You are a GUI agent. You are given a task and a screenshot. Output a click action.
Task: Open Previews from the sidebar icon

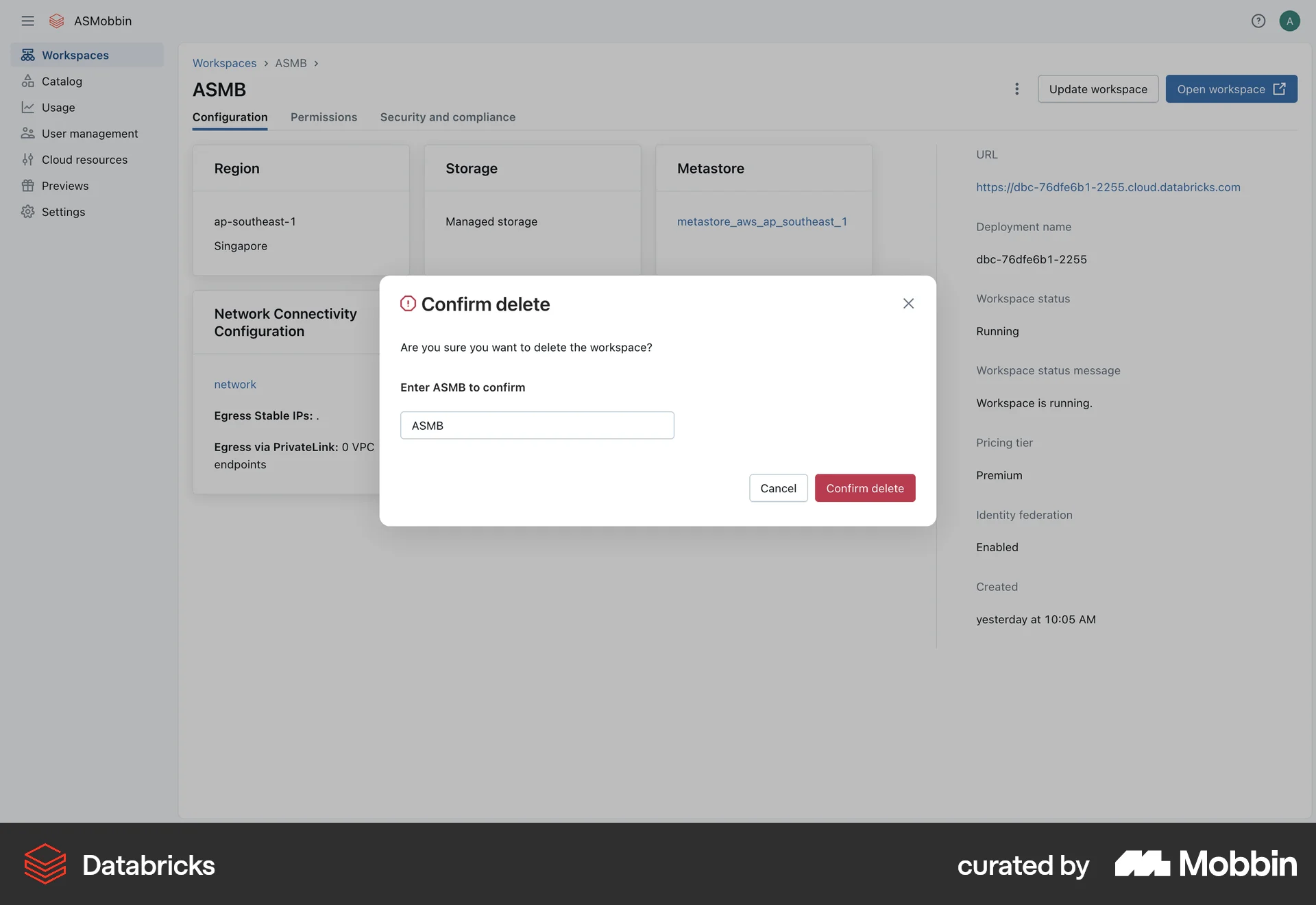coord(27,185)
